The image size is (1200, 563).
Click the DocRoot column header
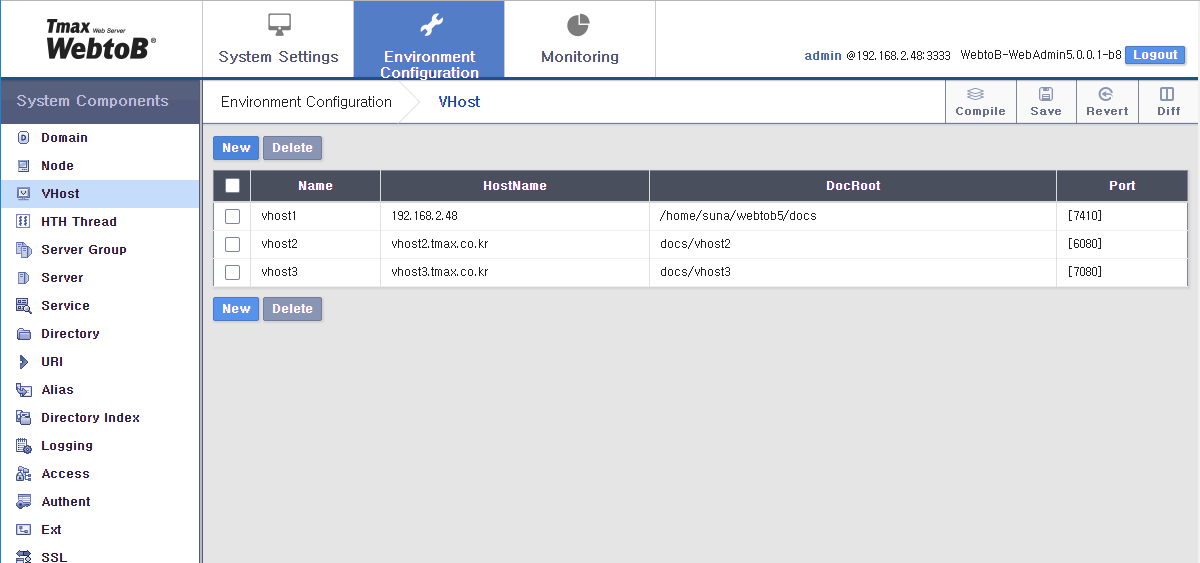tap(853, 186)
